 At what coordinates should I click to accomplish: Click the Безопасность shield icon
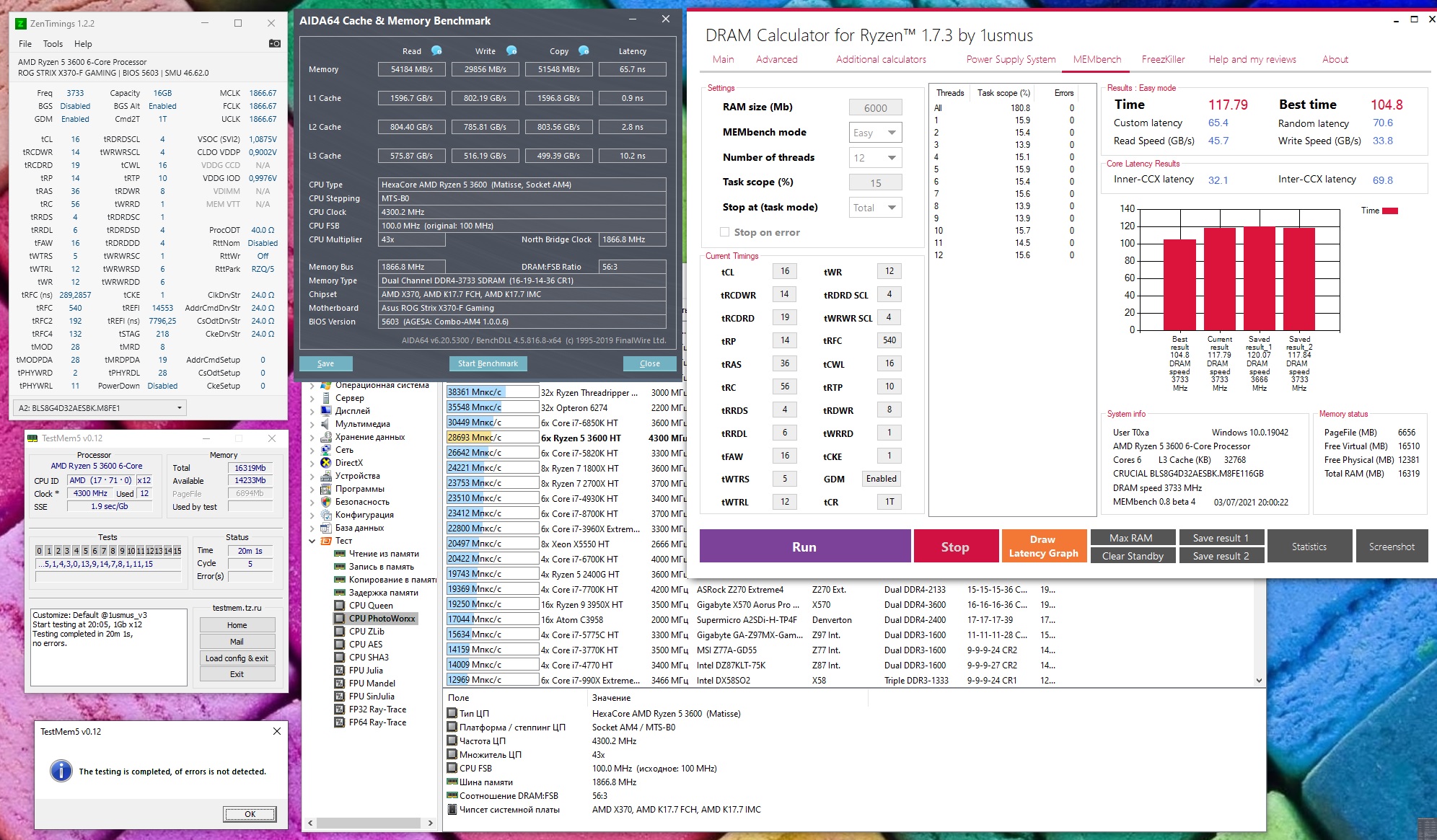click(326, 502)
